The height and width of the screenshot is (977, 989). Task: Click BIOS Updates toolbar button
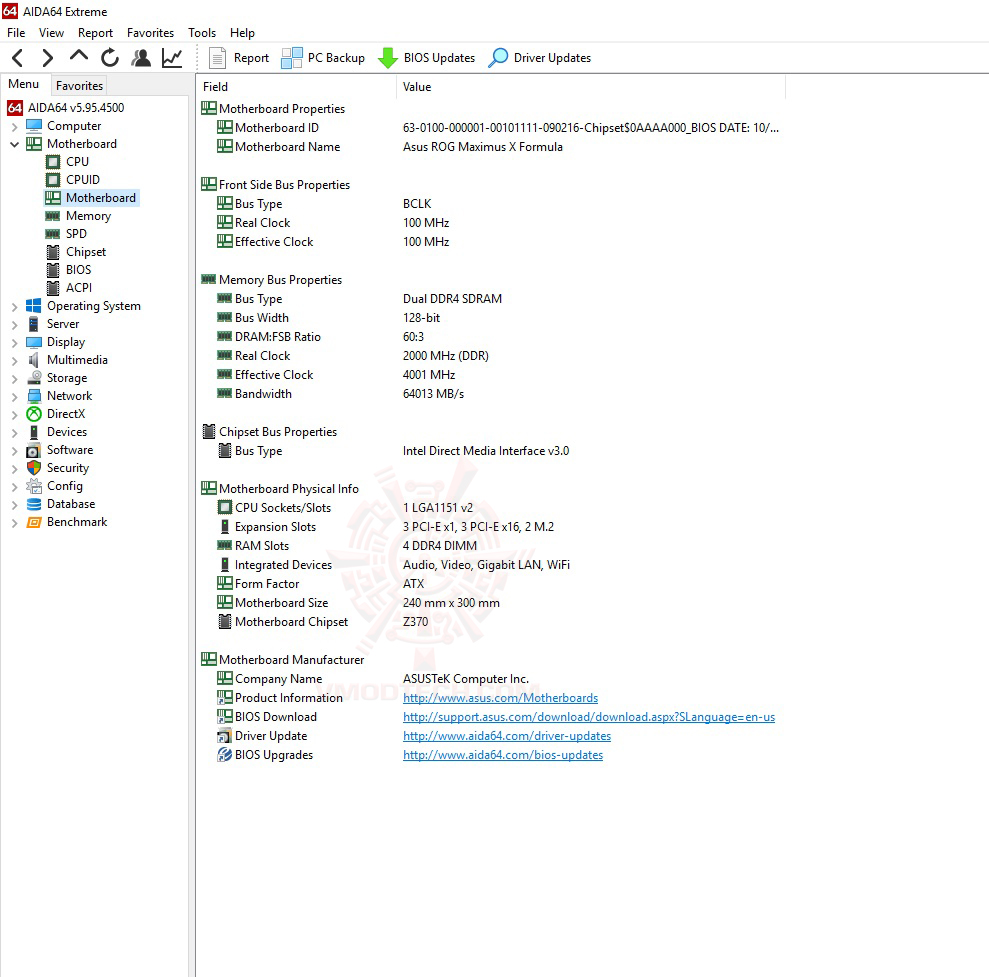point(426,58)
